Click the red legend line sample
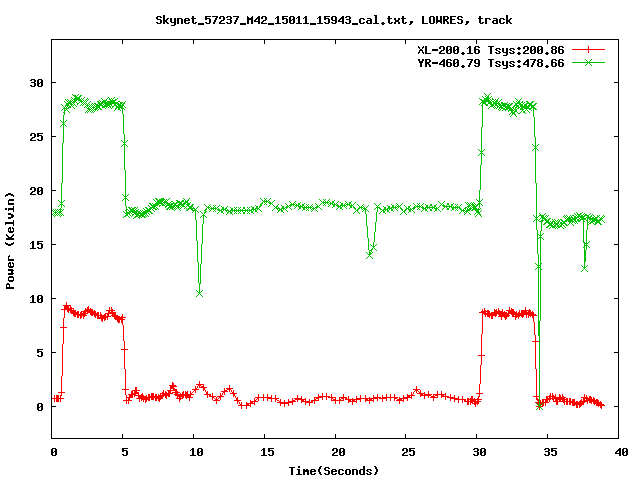 click(x=588, y=50)
